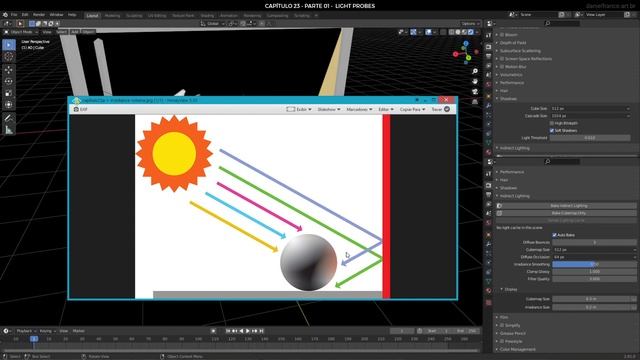The image size is (640, 360).
Task: Play the animation in reverse
Action: click(241, 331)
